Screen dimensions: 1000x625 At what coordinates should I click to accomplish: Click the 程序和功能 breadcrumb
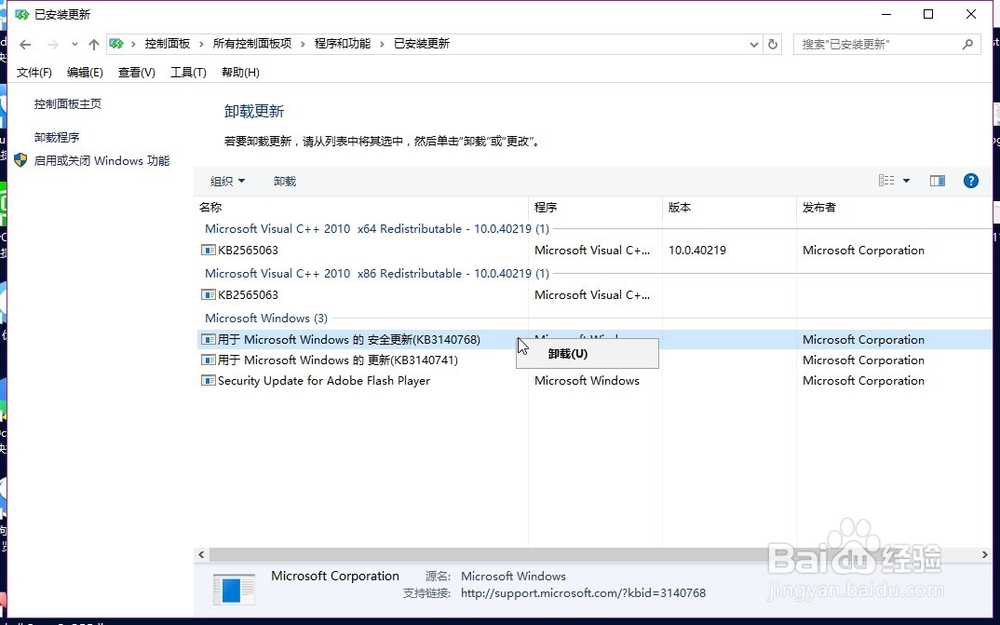click(342, 44)
